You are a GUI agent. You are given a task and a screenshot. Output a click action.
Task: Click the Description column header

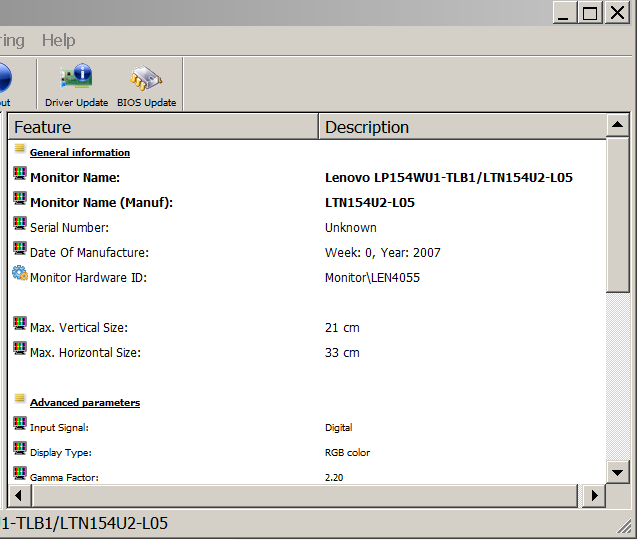(x=463, y=127)
